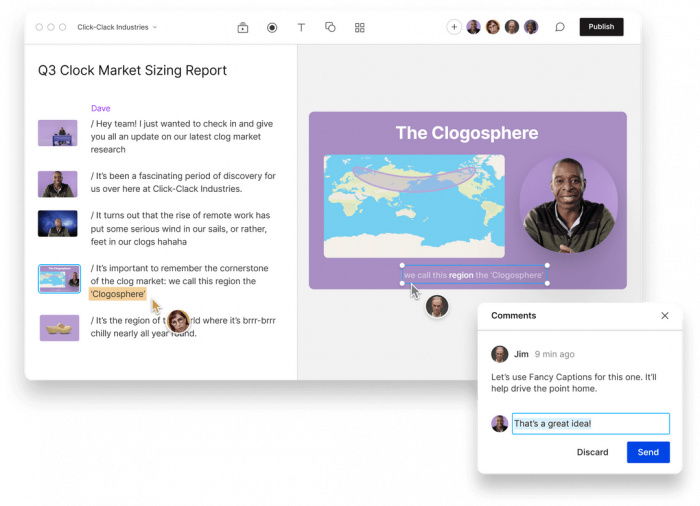Screen dimensions: 700x506
Task: Click the collaborator cursor avatar over the script text
Action: (x=178, y=321)
